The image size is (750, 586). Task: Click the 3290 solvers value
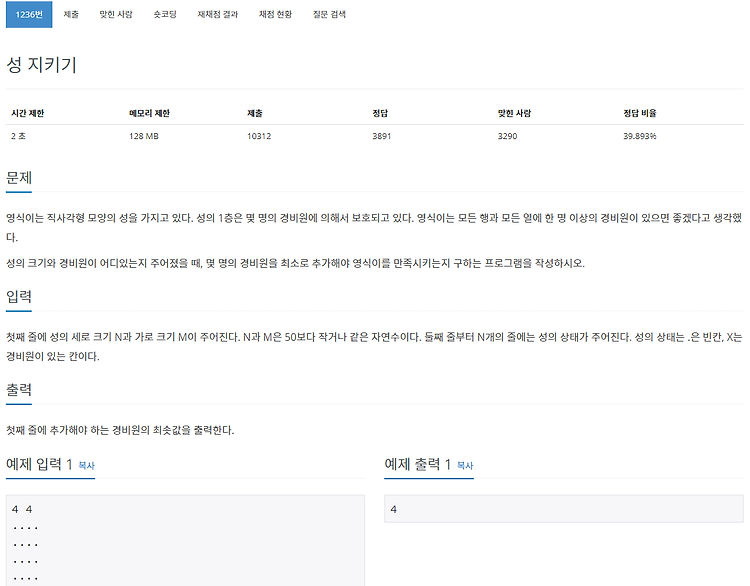507,136
